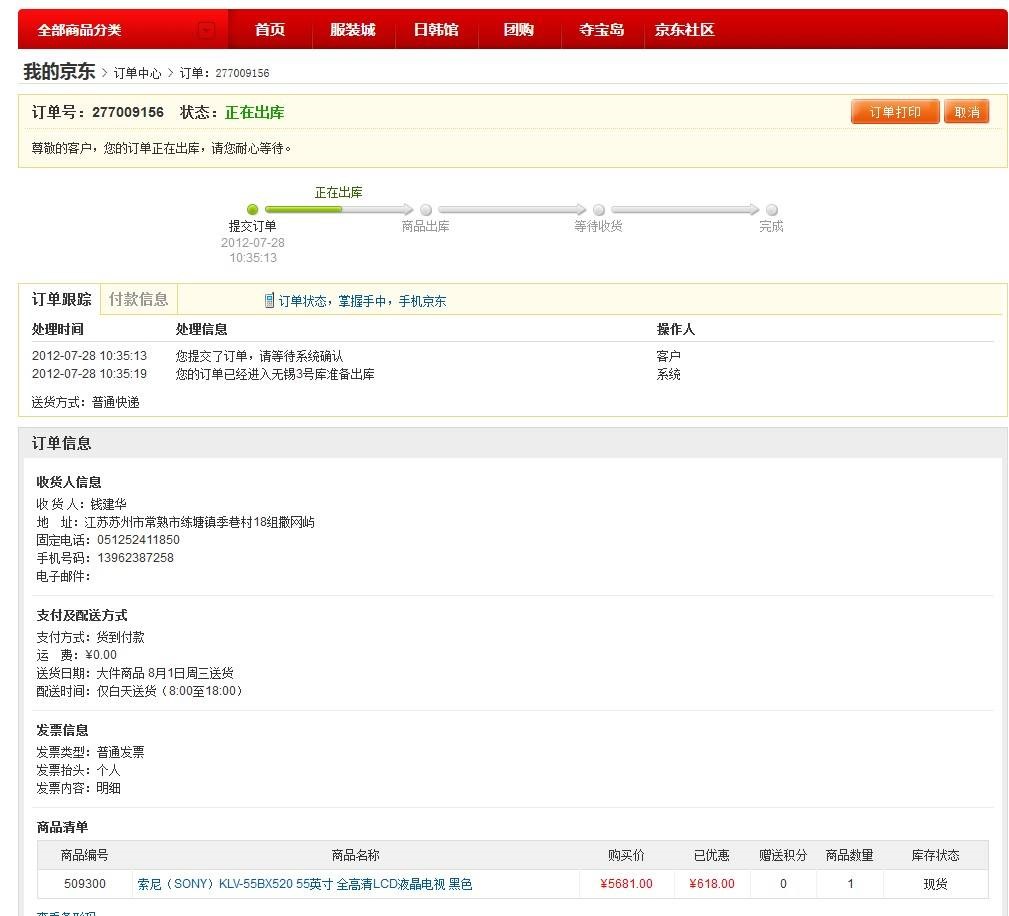1009x916 pixels.
Task: Click the dropdown arrow beside 全部商品分类
Action: (206, 30)
